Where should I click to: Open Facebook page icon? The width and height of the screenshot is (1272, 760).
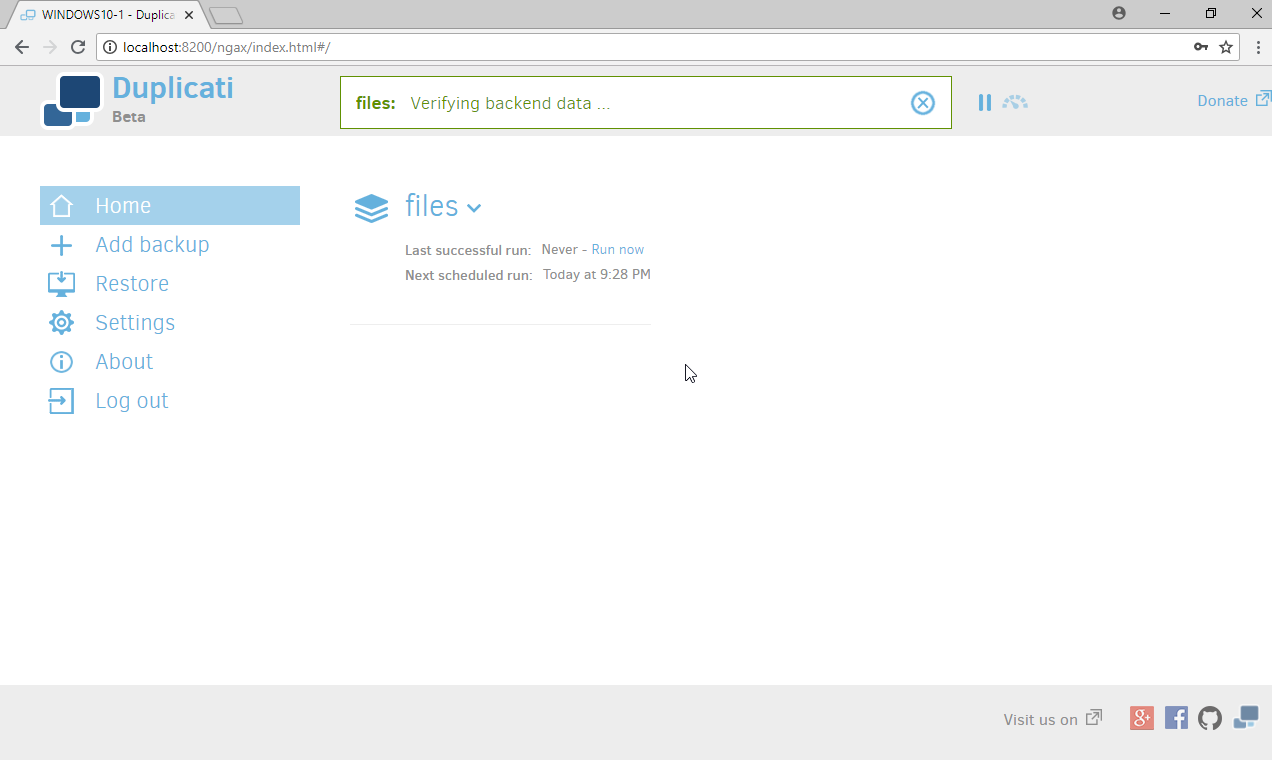[1176, 718]
